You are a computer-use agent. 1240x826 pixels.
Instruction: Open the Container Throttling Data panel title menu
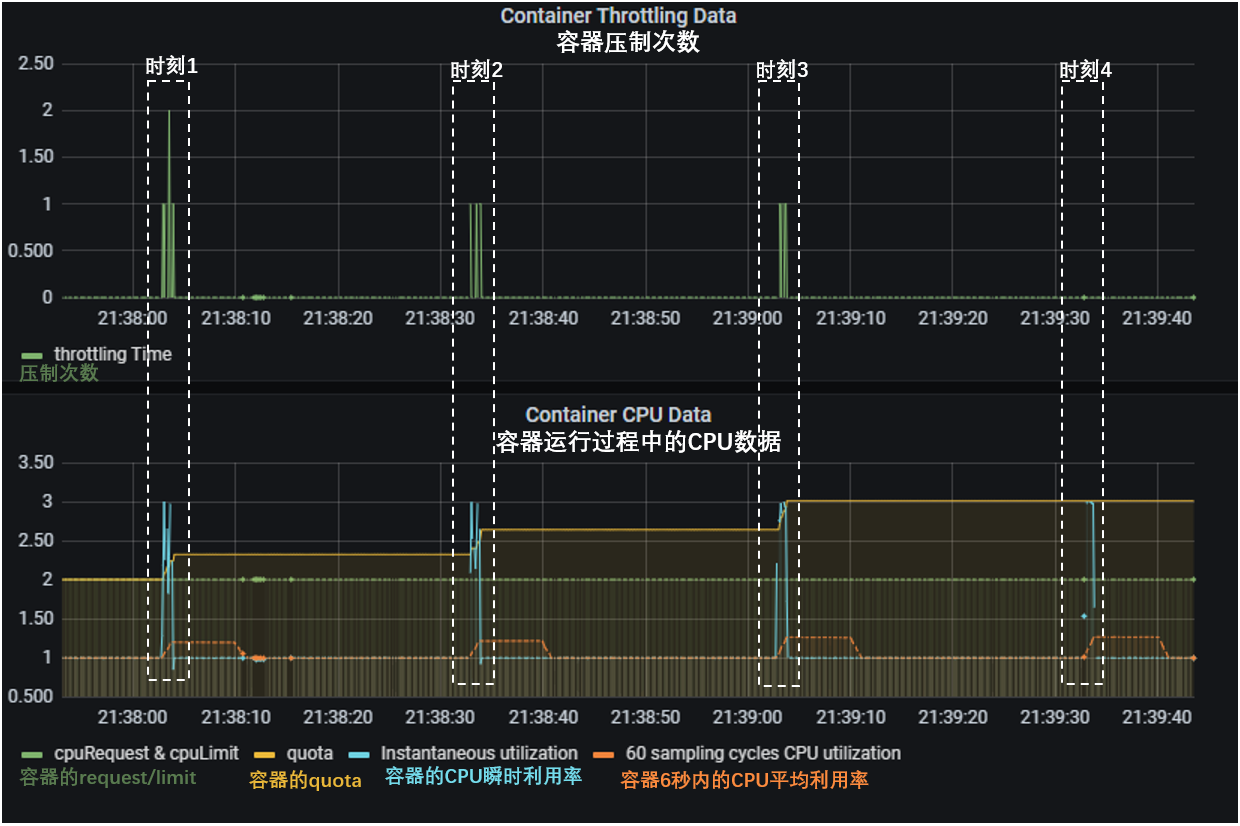tap(618, 16)
